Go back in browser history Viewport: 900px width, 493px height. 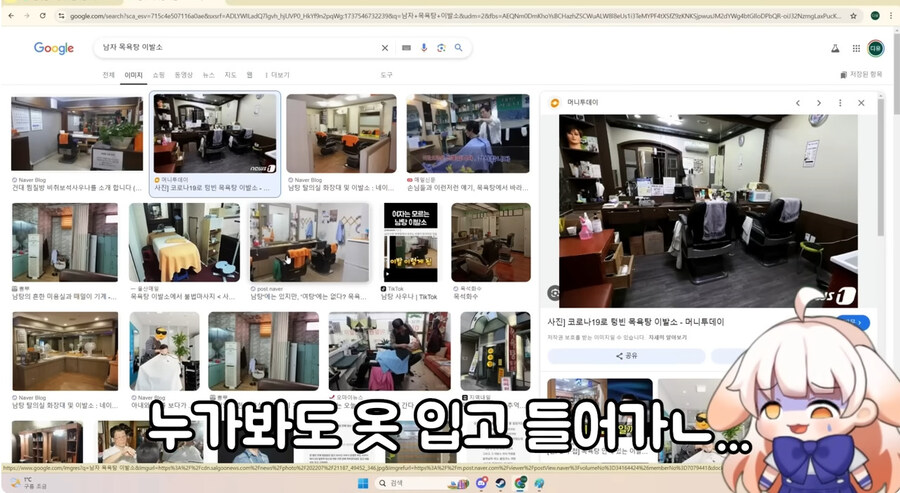[11, 16]
